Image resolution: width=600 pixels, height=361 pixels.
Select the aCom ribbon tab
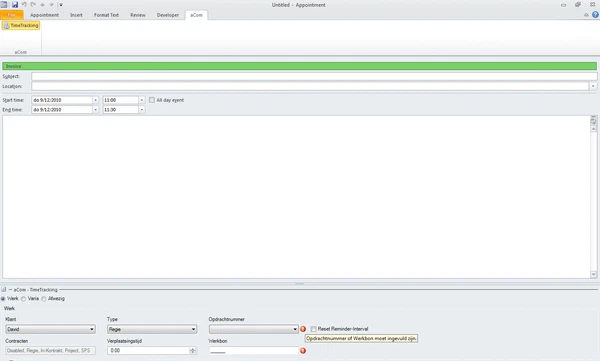(x=196, y=15)
